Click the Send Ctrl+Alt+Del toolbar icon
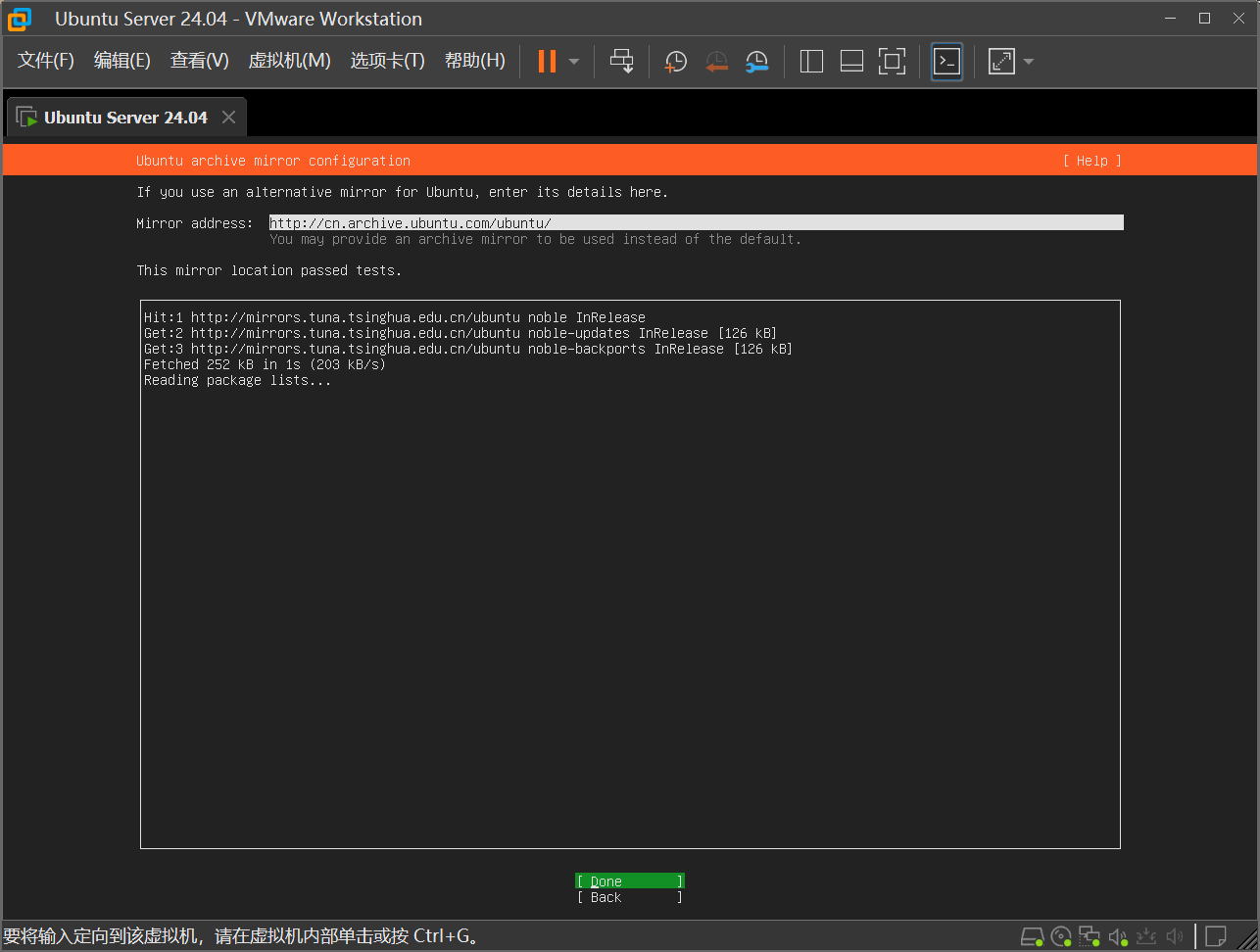 coord(621,62)
